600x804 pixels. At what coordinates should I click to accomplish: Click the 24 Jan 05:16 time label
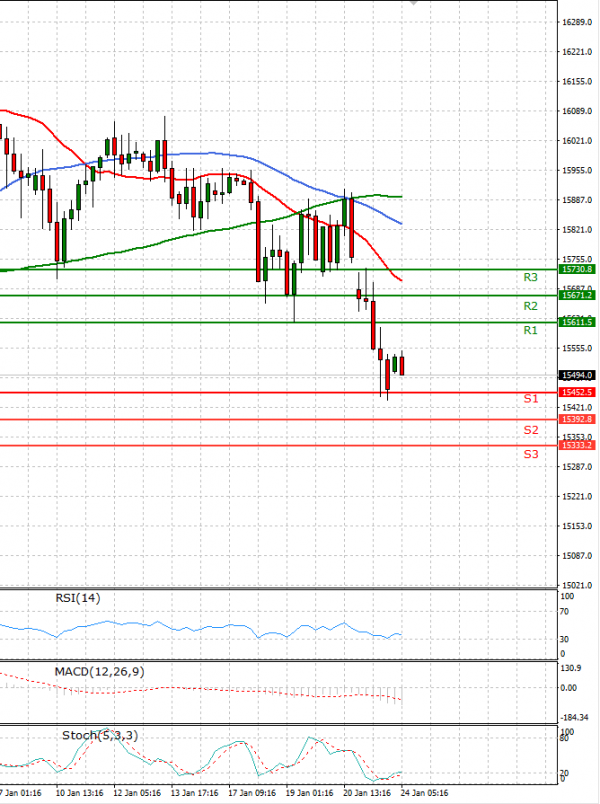coord(424,793)
